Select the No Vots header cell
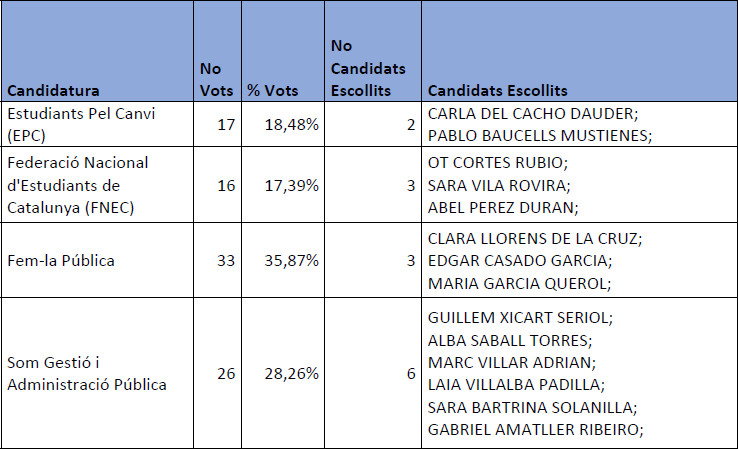The height and width of the screenshot is (449, 738). pyautogui.click(x=211, y=78)
